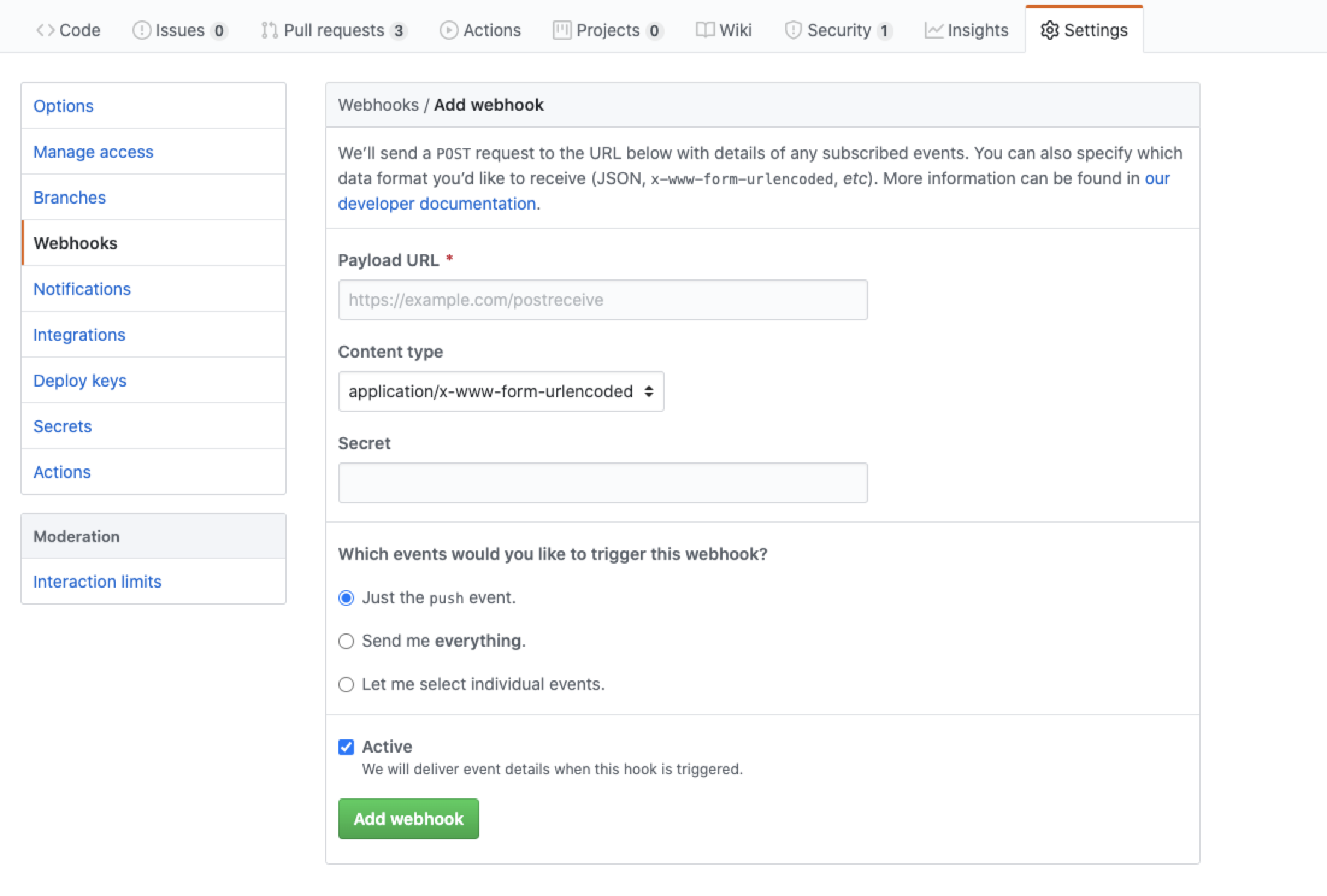
Task: Open the developer documentation link
Action: [436, 204]
